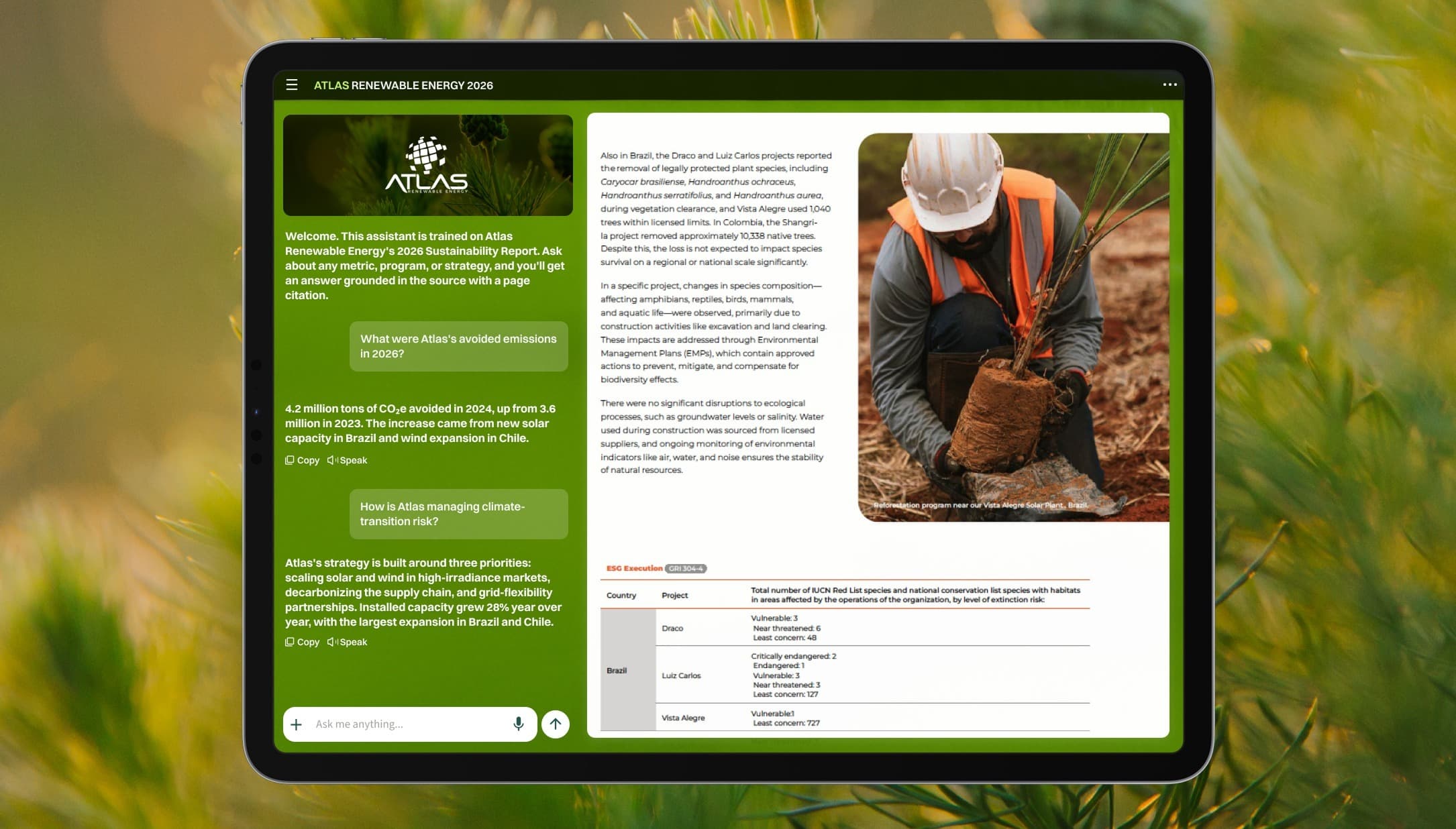The height and width of the screenshot is (829, 1456).
Task: Copy the avoided emissions answer
Action: tap(302, 460)
